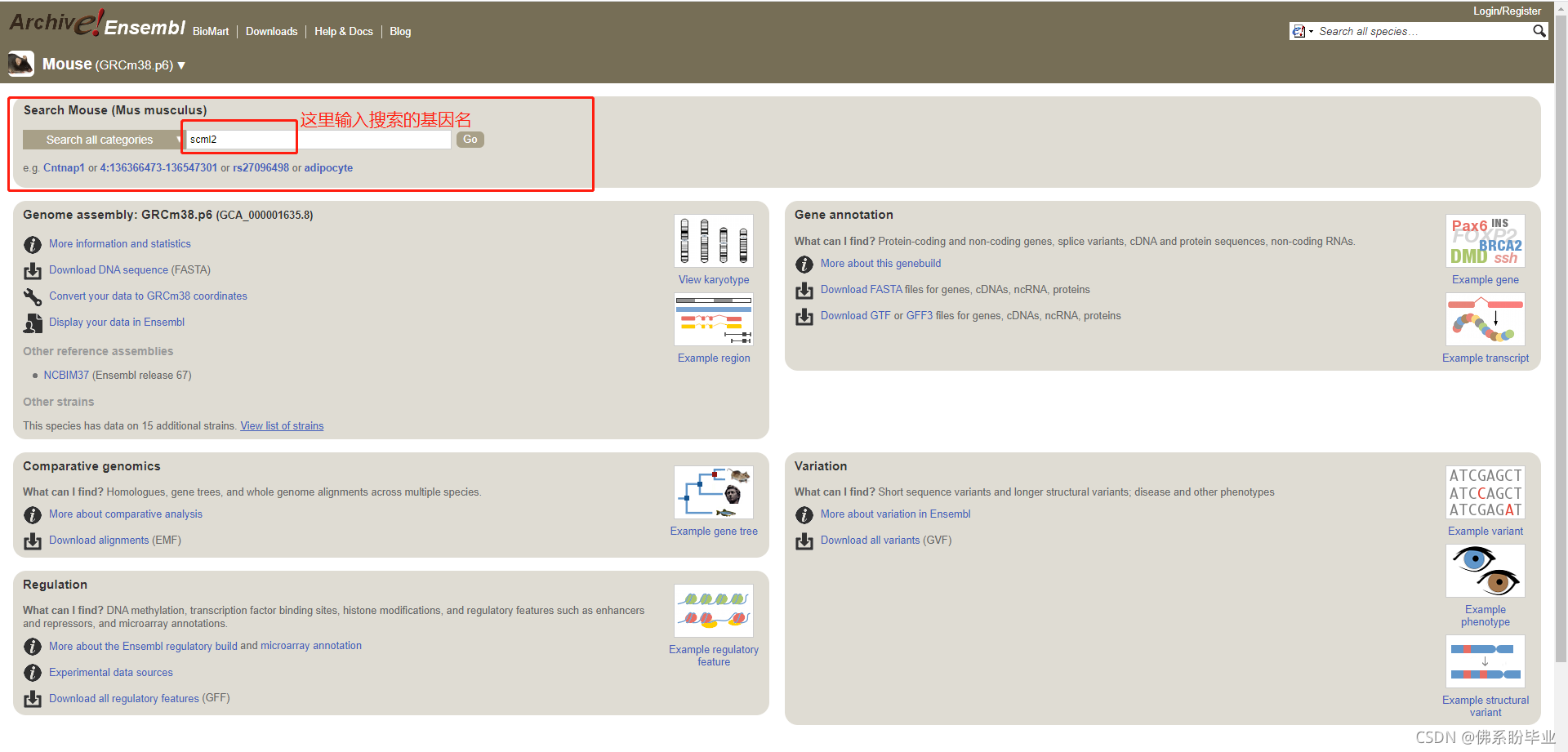1568x752 pixels.
Task: Click icon beside Display your data in Ensembl
Action: (x=33, y=323)
